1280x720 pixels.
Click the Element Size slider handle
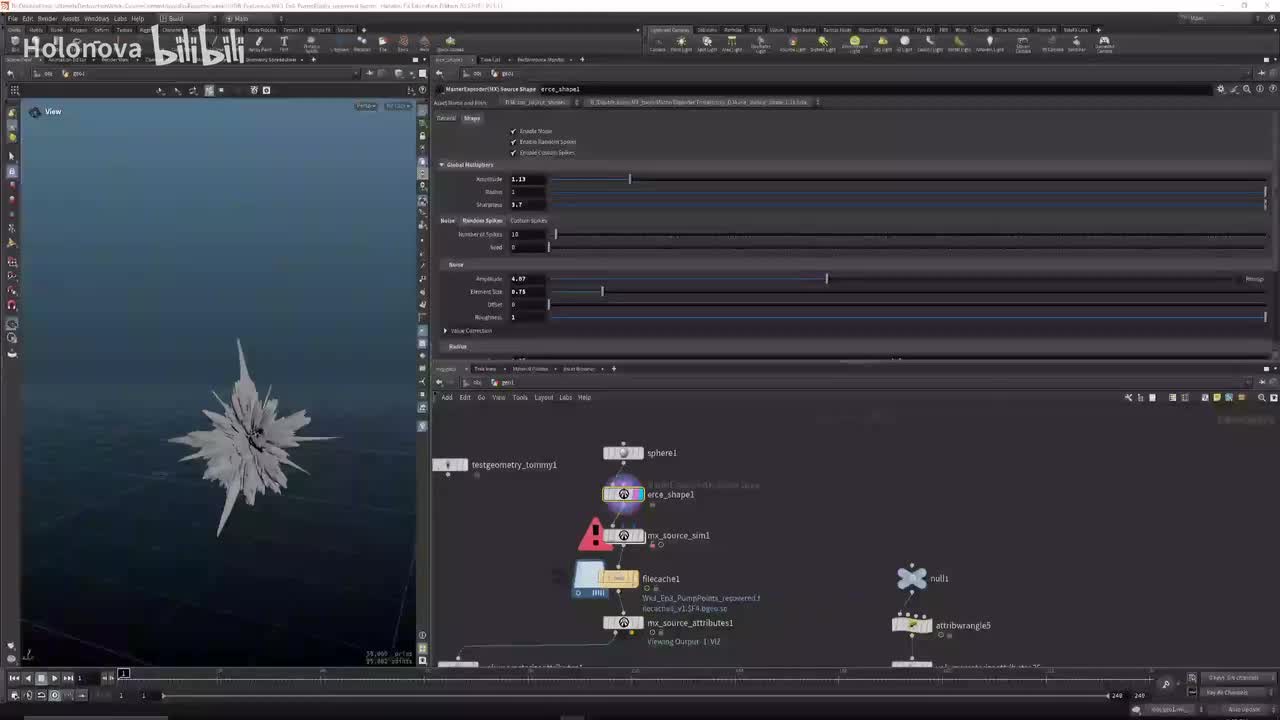pos(602,292)
